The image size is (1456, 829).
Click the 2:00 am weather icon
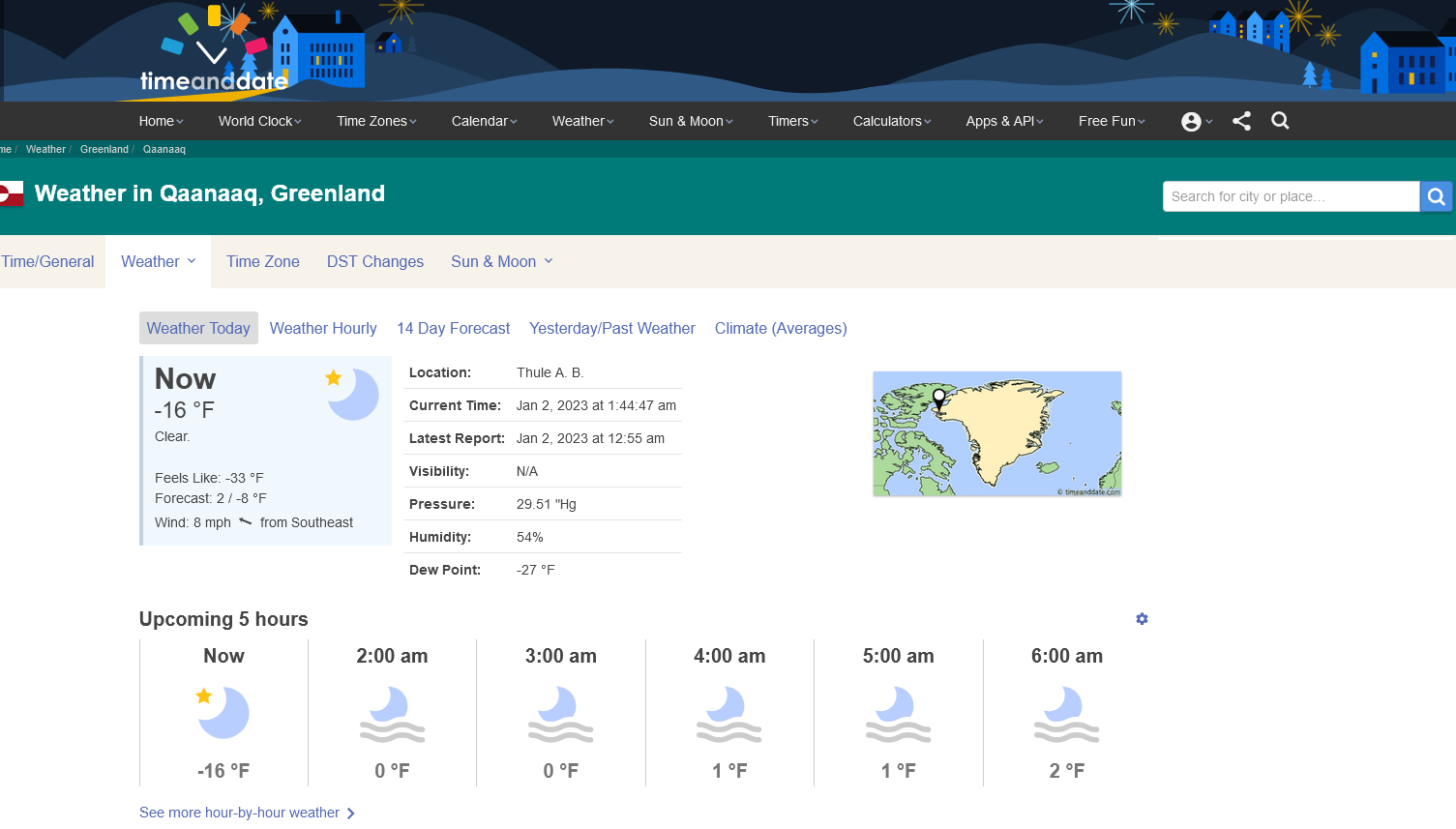(392, 714)
